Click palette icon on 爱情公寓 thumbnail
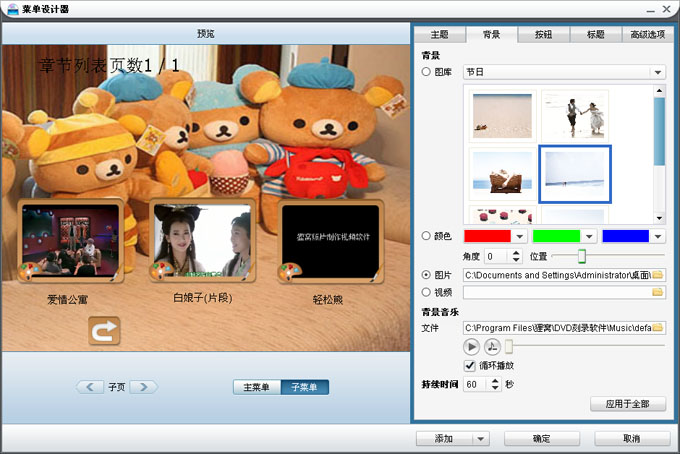This screenshot has width=680, height=454. coord(29,272)
